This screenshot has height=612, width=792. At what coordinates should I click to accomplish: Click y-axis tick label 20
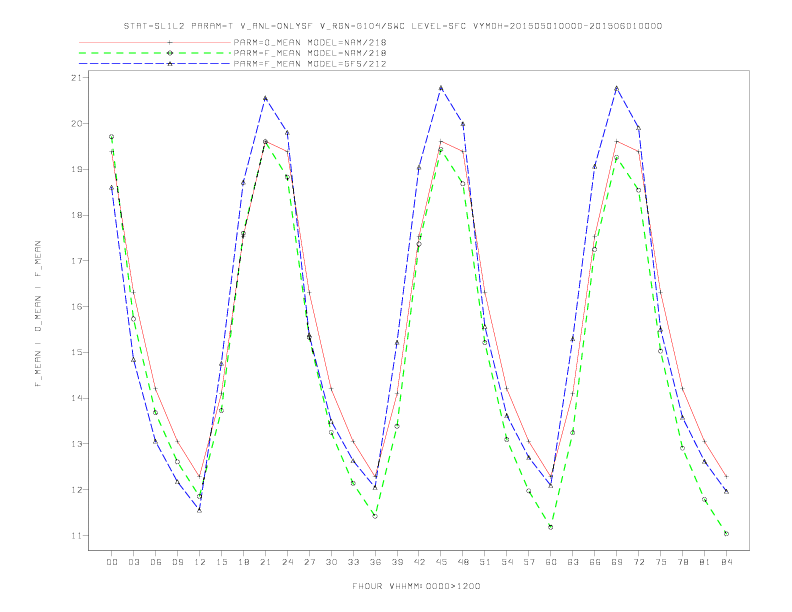[x=77, y=123]
